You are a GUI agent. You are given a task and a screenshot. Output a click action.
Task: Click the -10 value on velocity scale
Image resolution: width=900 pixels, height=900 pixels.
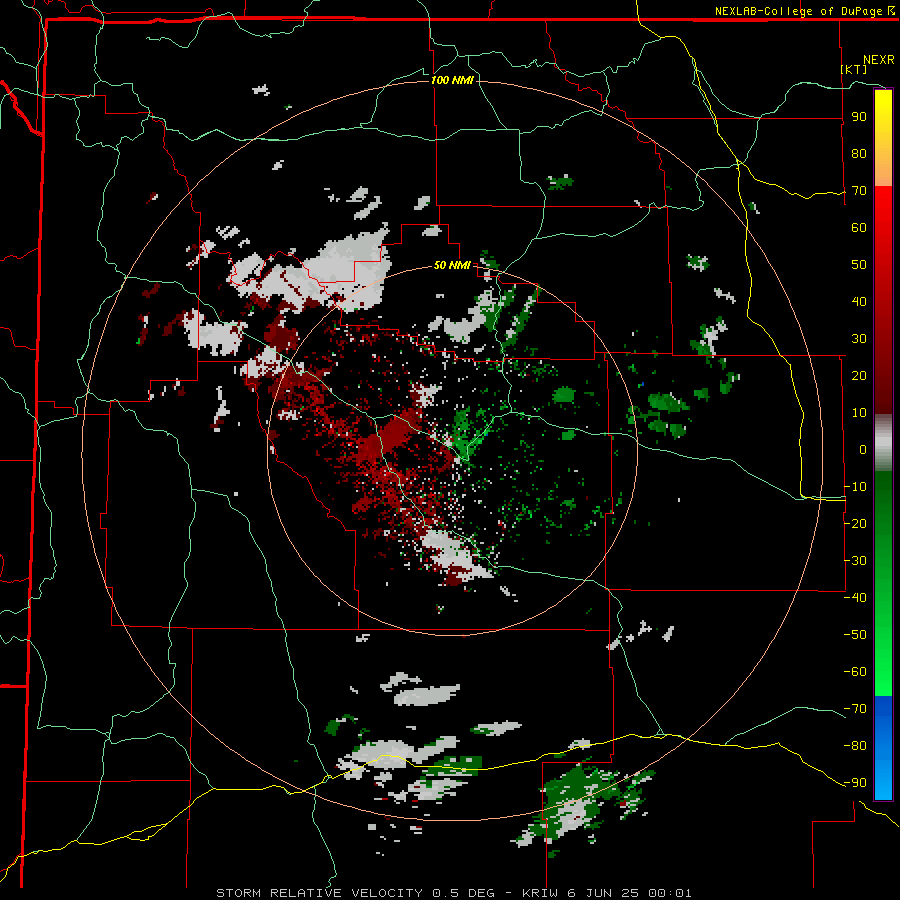[x=855, y=487]
